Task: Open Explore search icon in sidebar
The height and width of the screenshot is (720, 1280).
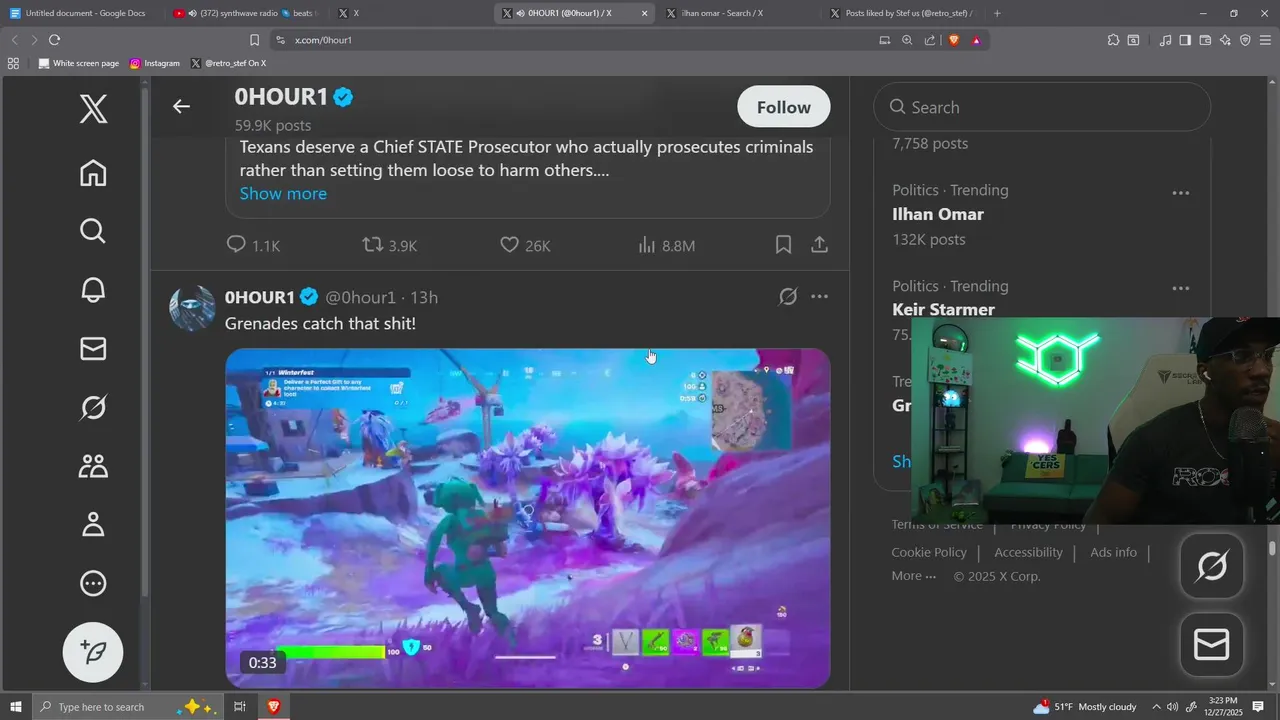Action: [x=93, y=231]
